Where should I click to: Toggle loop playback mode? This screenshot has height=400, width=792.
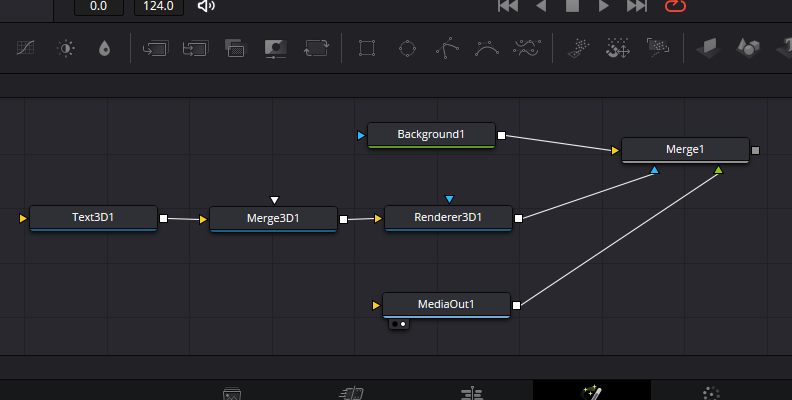pyautogui.click(x=676, y=6)
